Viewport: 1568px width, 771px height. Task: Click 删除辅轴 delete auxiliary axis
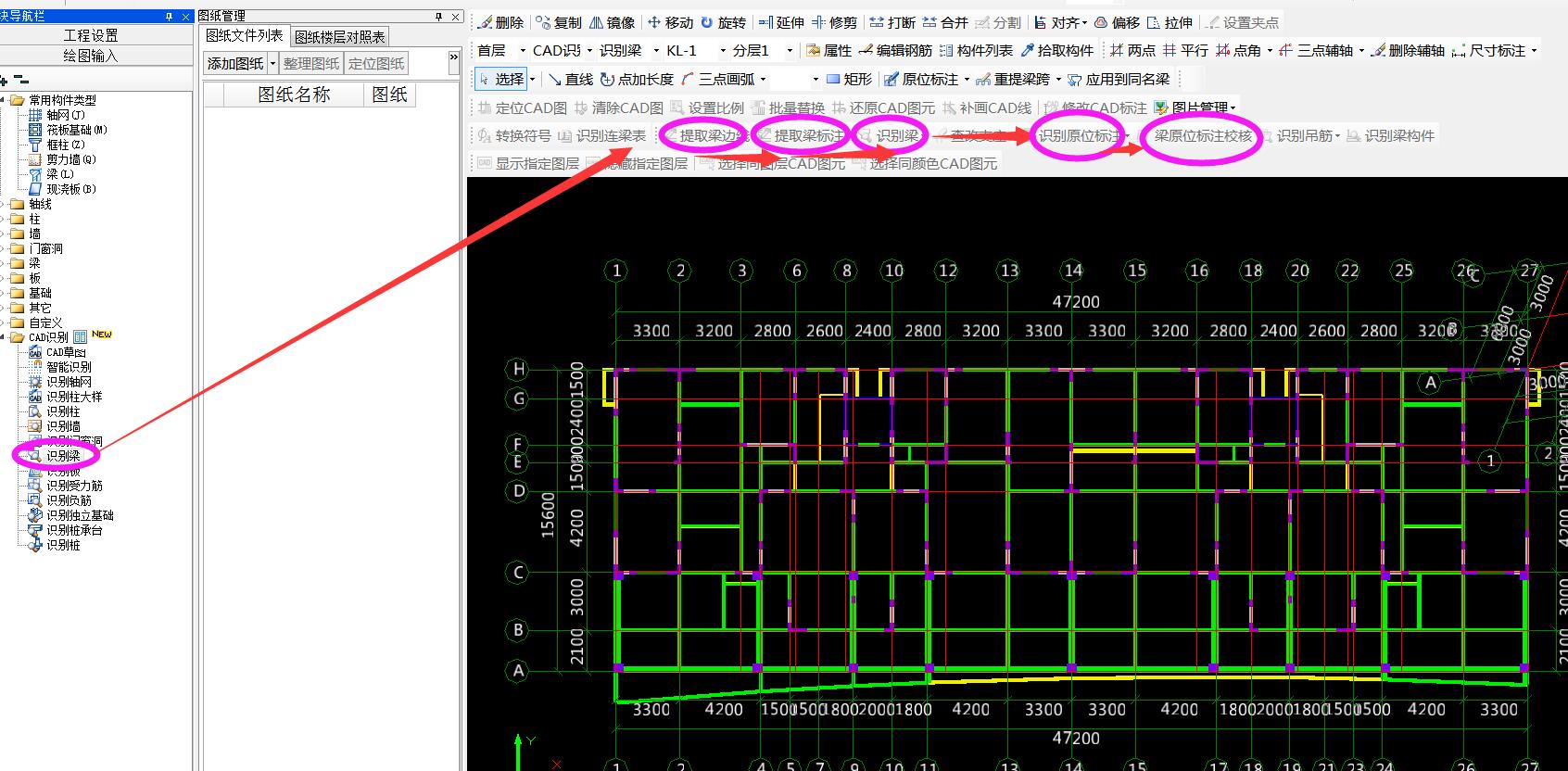click(1408, 50)
